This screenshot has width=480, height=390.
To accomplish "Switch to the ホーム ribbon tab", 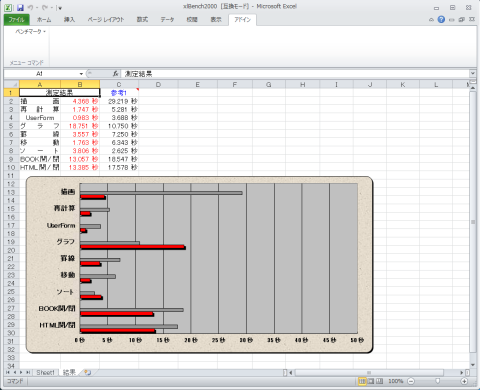I will click(x=44, y=20).
